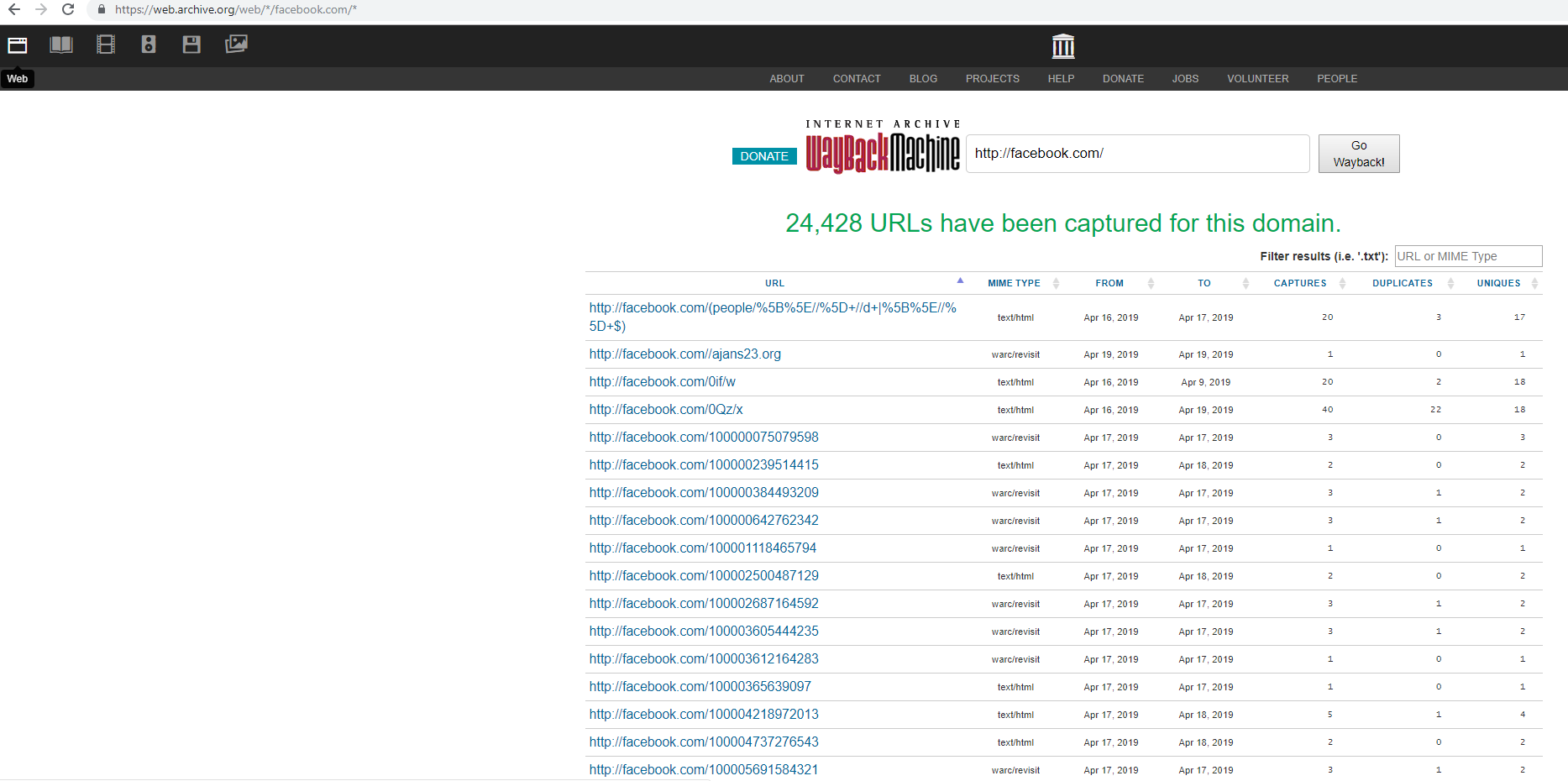Open the Video film strip icon

tap(106, 45)
